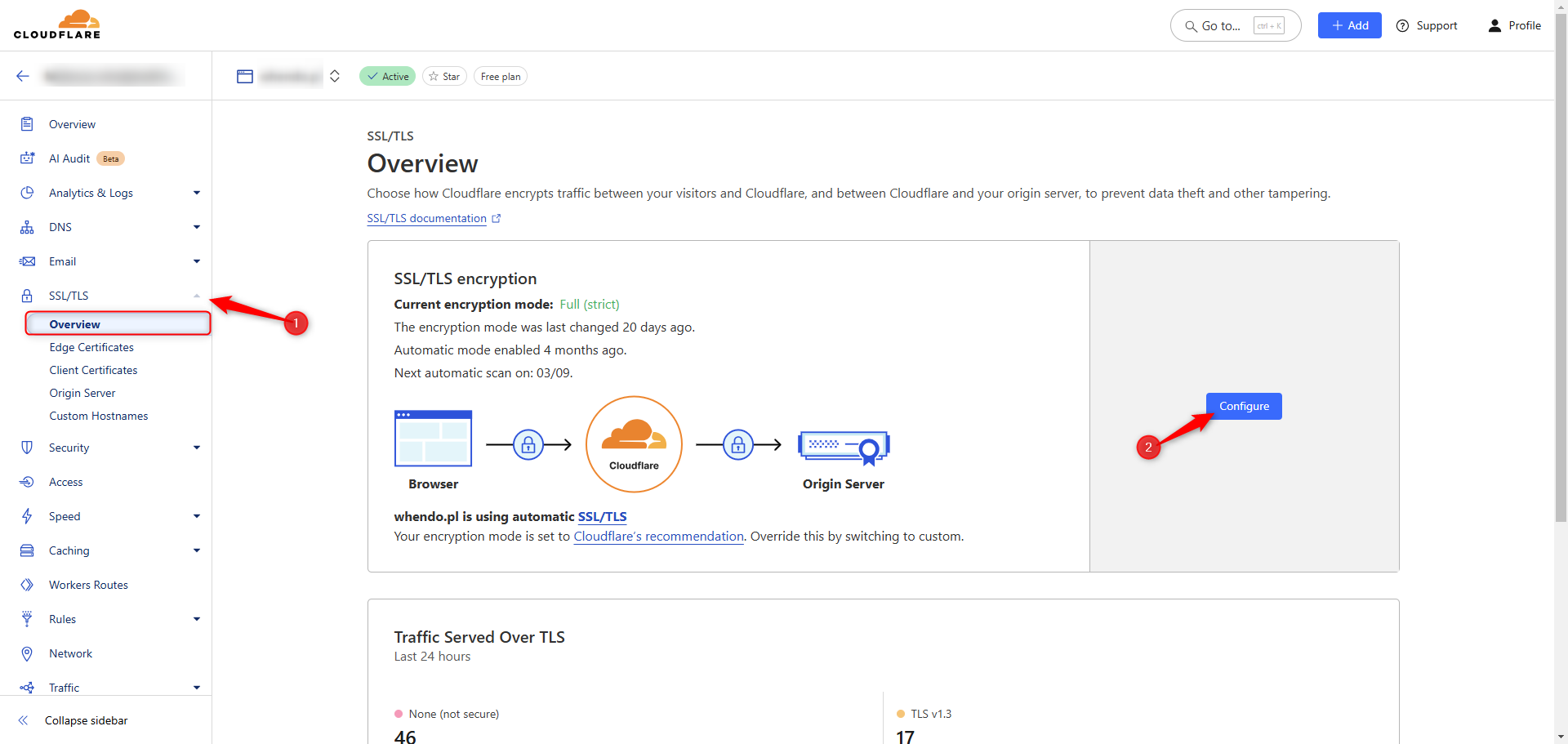Click the Add button
Screen dimensions: 1568x744
[x=1349, y=25]
